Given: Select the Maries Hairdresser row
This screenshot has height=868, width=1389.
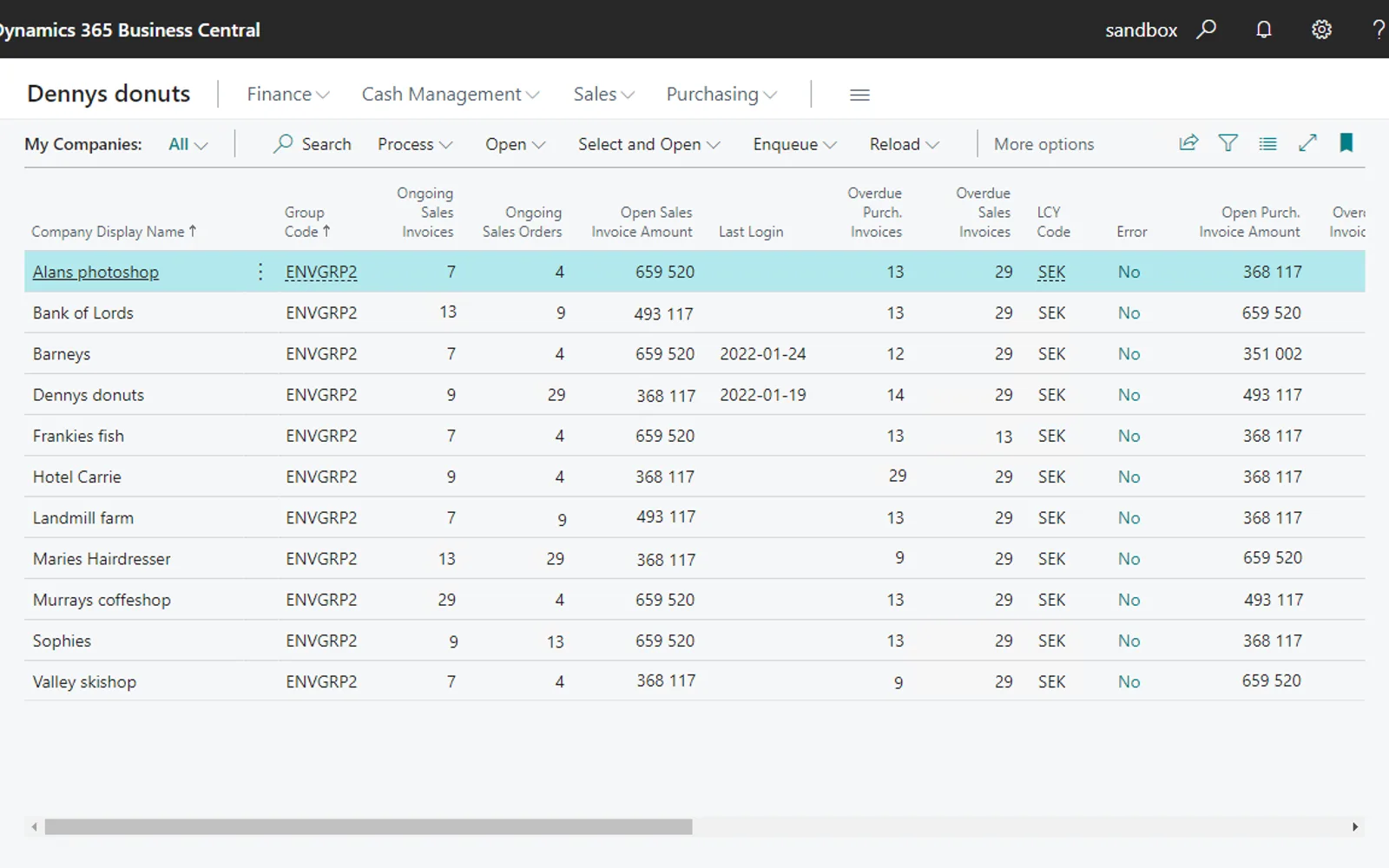Looking at the screenshot, I should (x=694, y=559).
